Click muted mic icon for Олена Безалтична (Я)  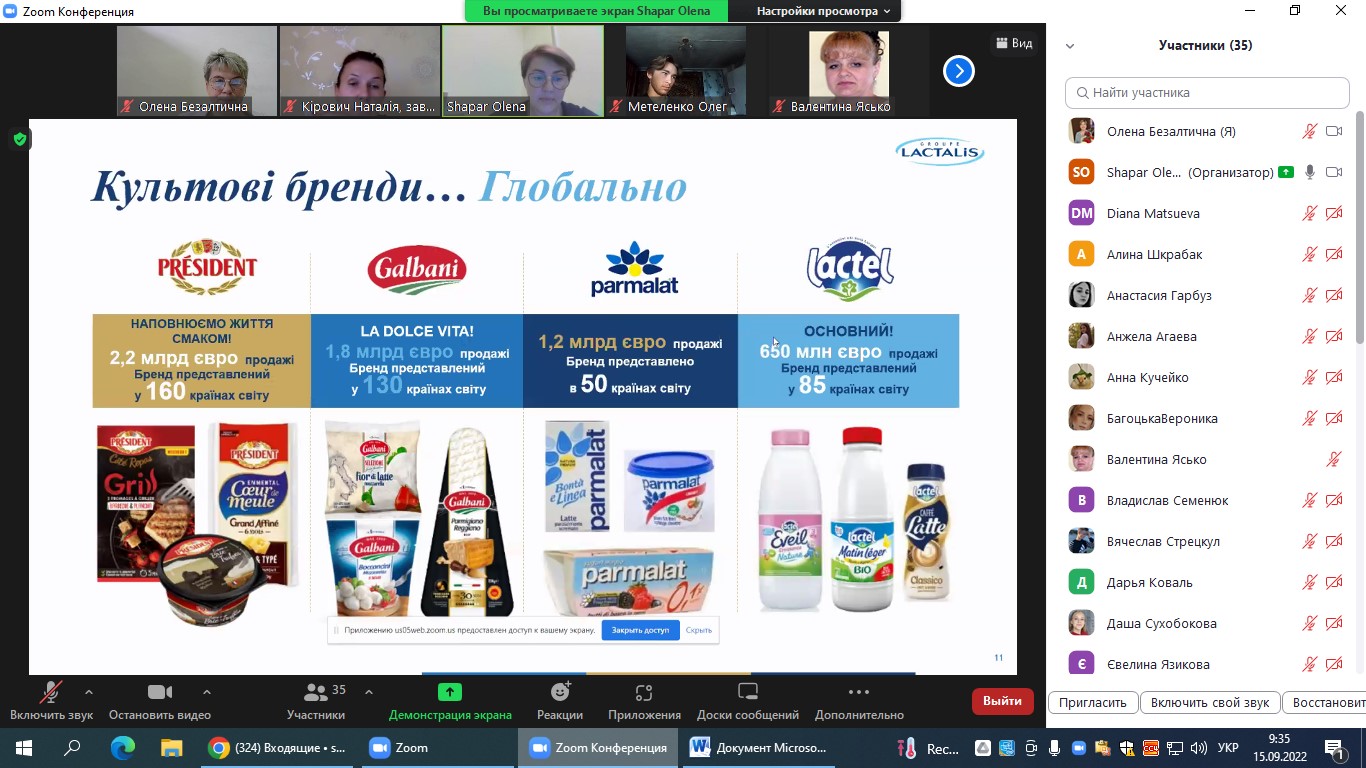coord(1309,131)
